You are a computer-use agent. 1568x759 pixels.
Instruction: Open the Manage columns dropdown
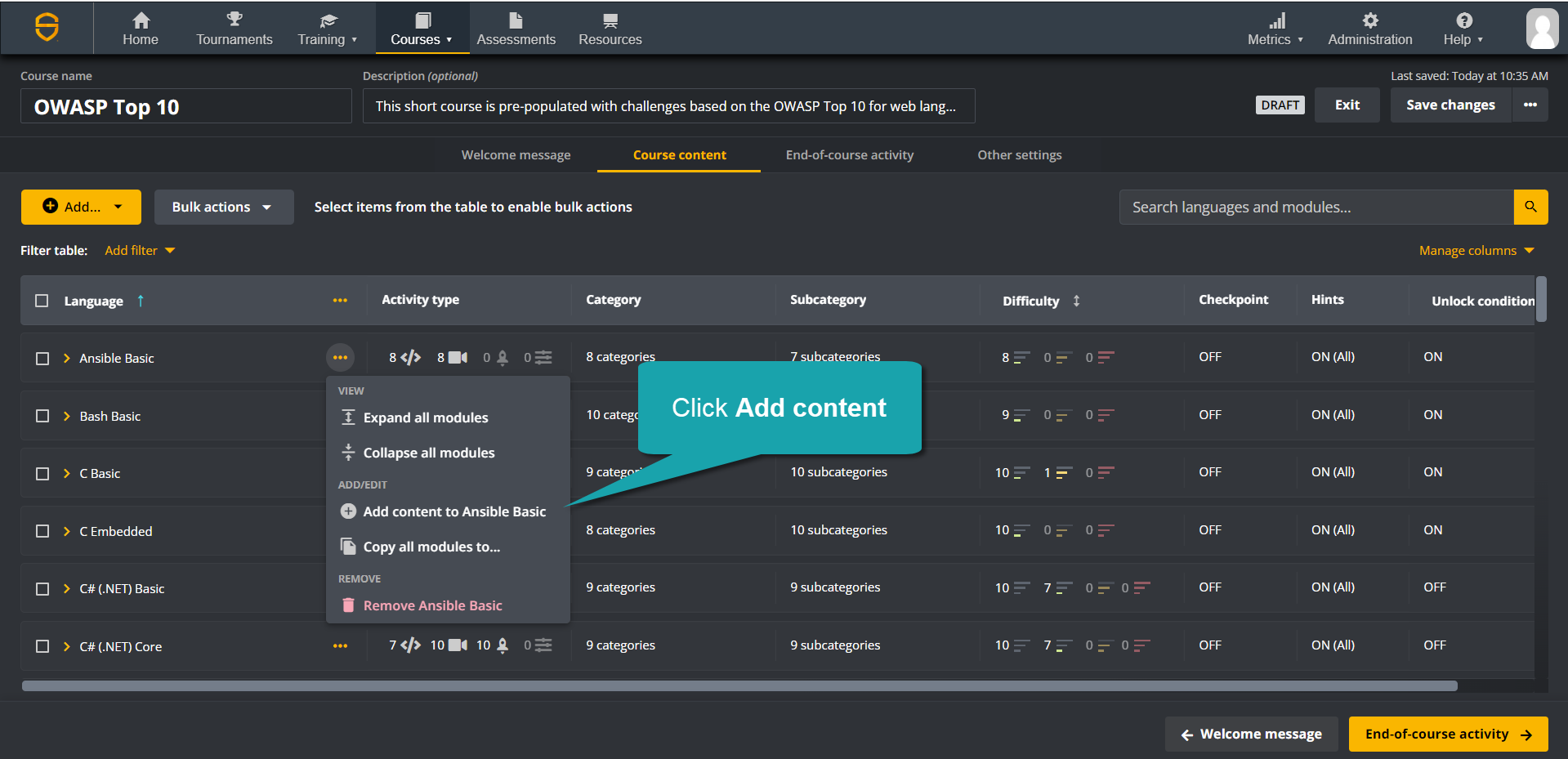1476,251
